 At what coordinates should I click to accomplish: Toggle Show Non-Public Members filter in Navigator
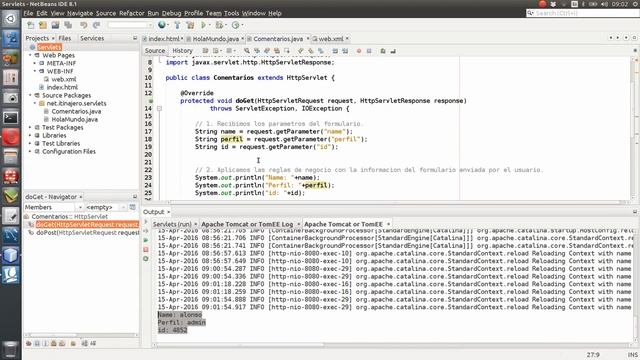53,343
